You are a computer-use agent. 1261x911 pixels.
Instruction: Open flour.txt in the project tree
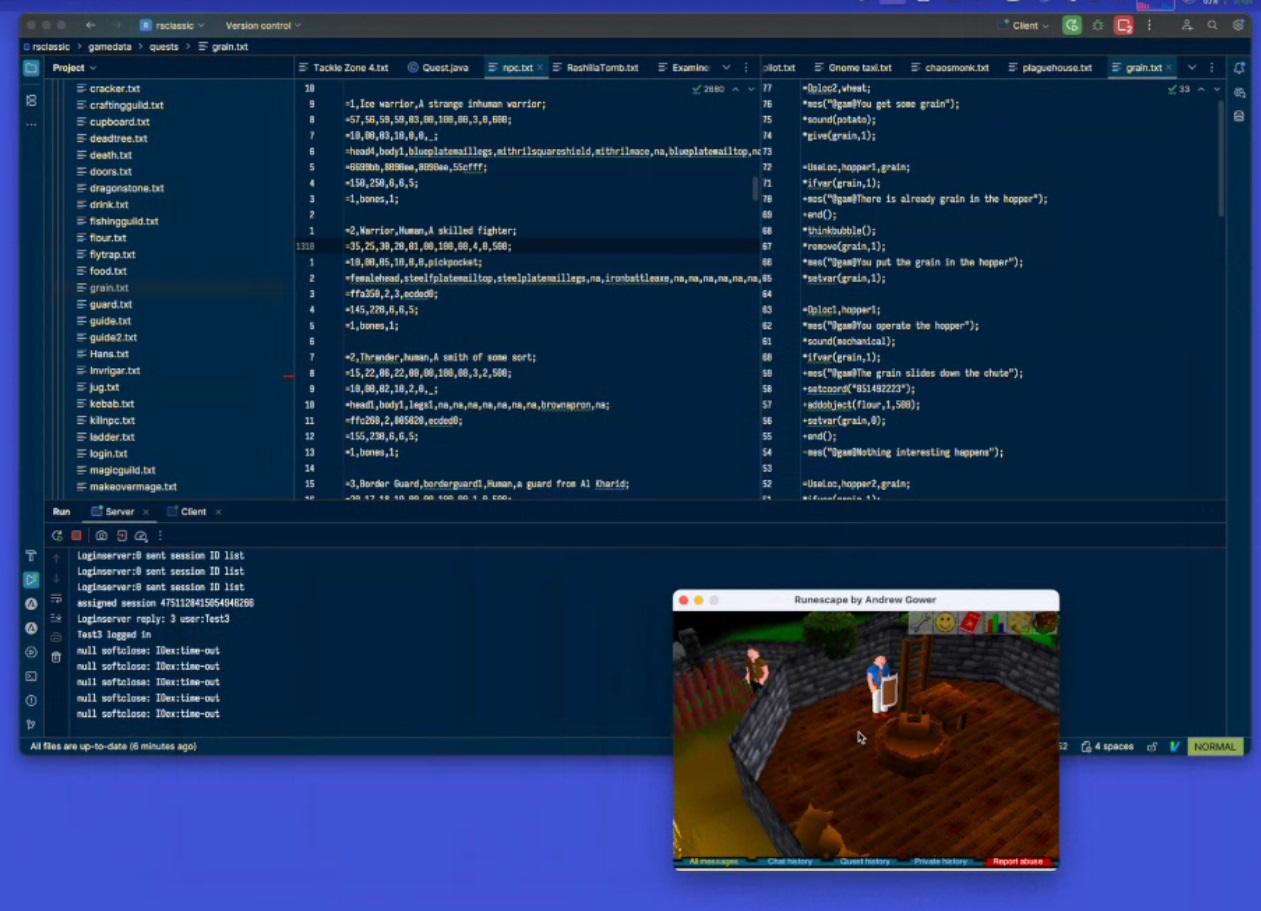pos(108,238)
